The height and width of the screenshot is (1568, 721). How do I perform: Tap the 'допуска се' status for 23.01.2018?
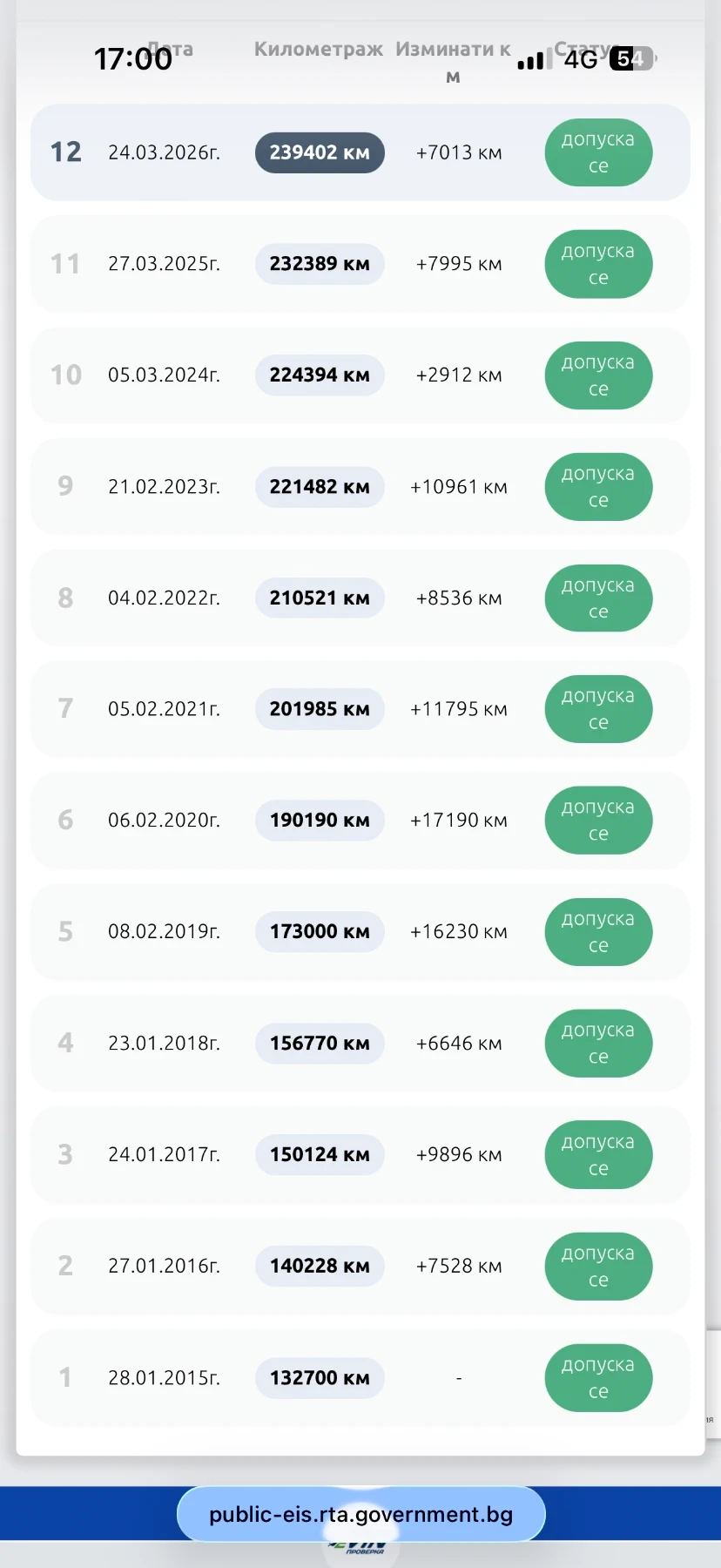[598, 1043]
